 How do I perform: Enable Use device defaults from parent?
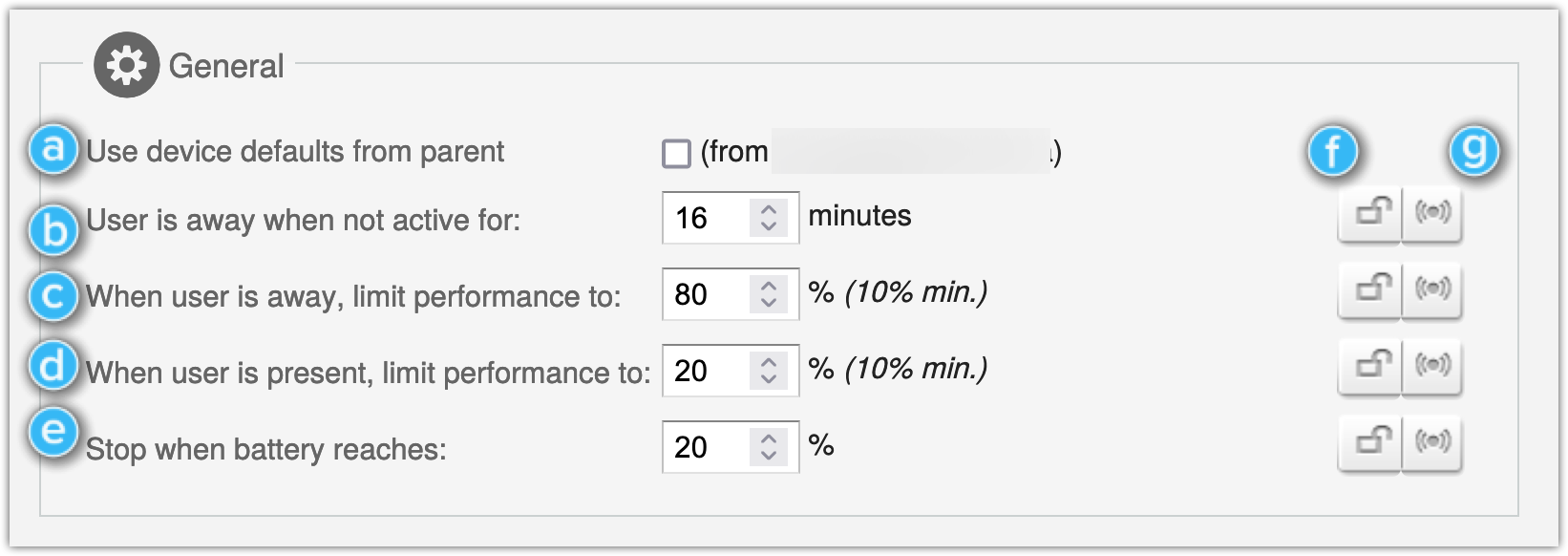tap(676, 154)
